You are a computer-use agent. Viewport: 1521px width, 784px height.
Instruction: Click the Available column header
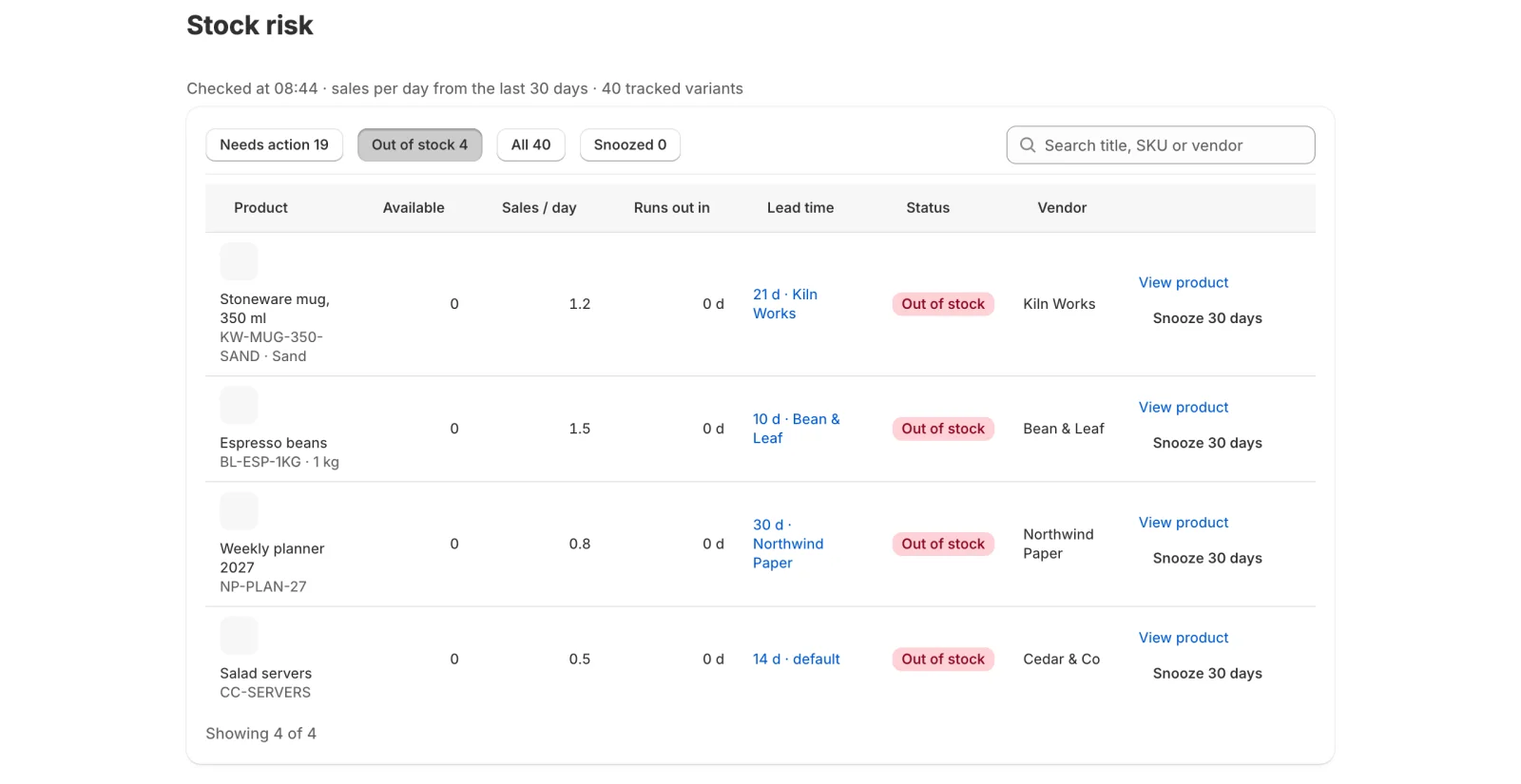click(x=414, y=207)
